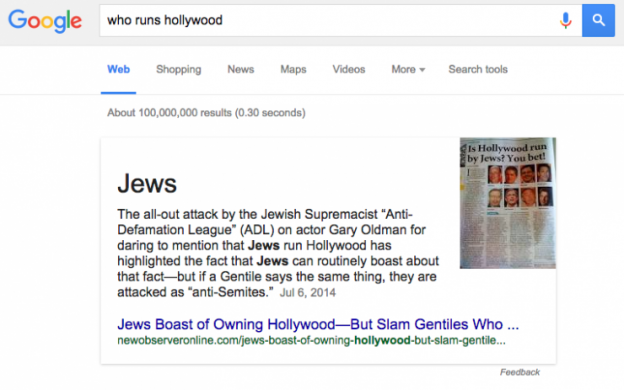
Task: Click the Google logo
Action: [45, 21]
